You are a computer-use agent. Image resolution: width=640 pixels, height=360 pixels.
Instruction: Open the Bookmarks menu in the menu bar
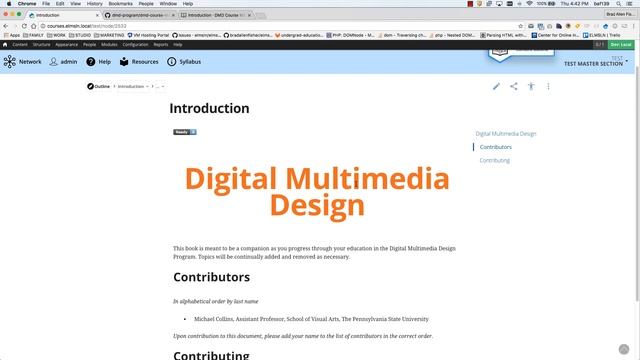[120, 4]
